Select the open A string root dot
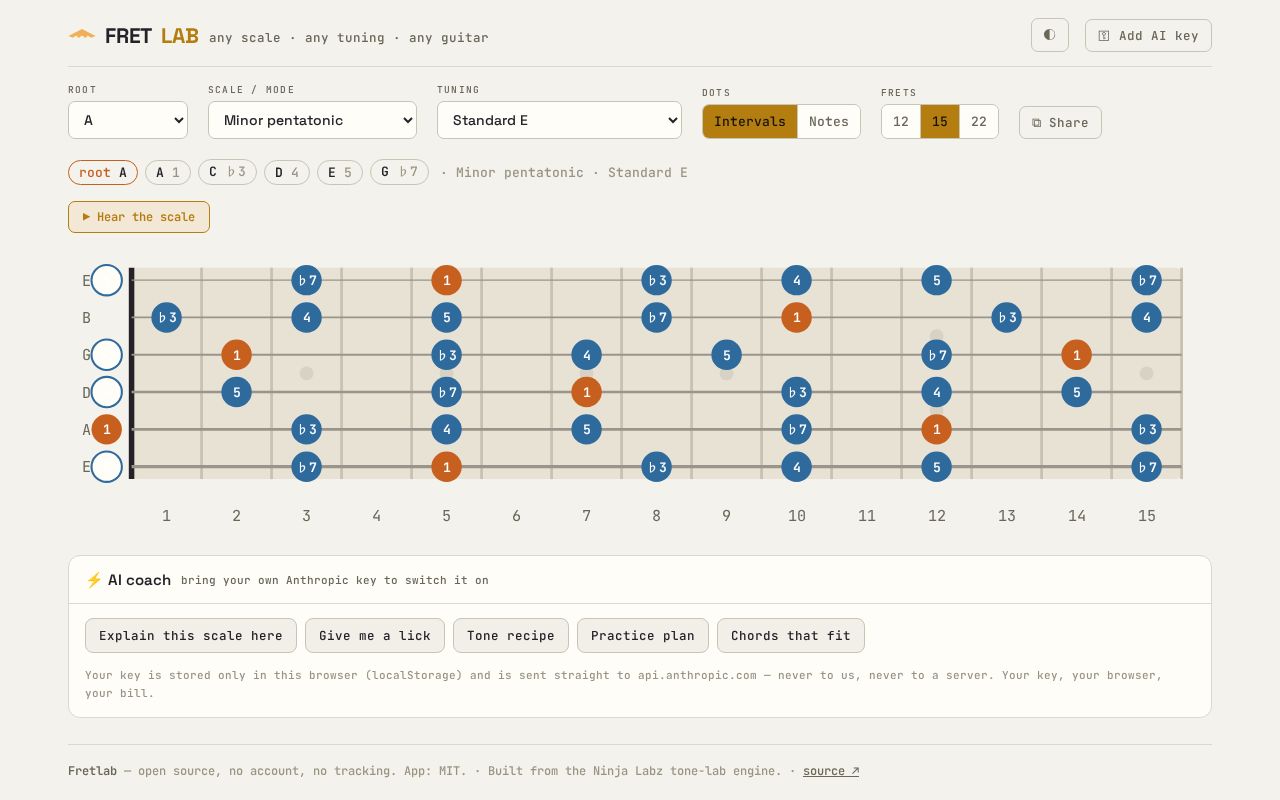1280x800 pixels. tap(106, 429)
